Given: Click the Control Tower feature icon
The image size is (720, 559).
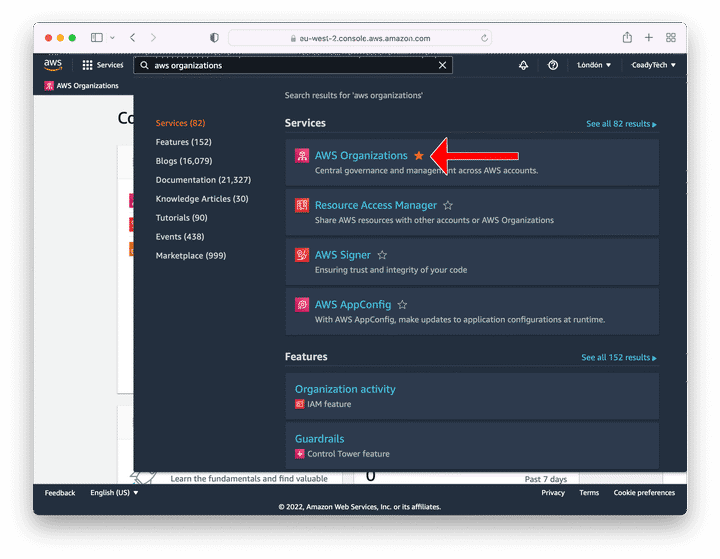Looking at the screenshot, I should pyautogui.click(x=299, y=454).
